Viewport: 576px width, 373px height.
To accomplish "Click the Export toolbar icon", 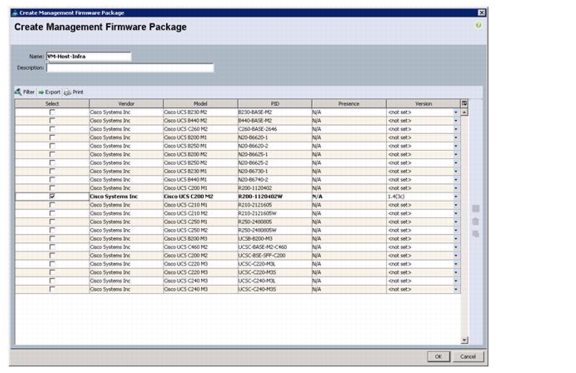I will pos(49,92).
